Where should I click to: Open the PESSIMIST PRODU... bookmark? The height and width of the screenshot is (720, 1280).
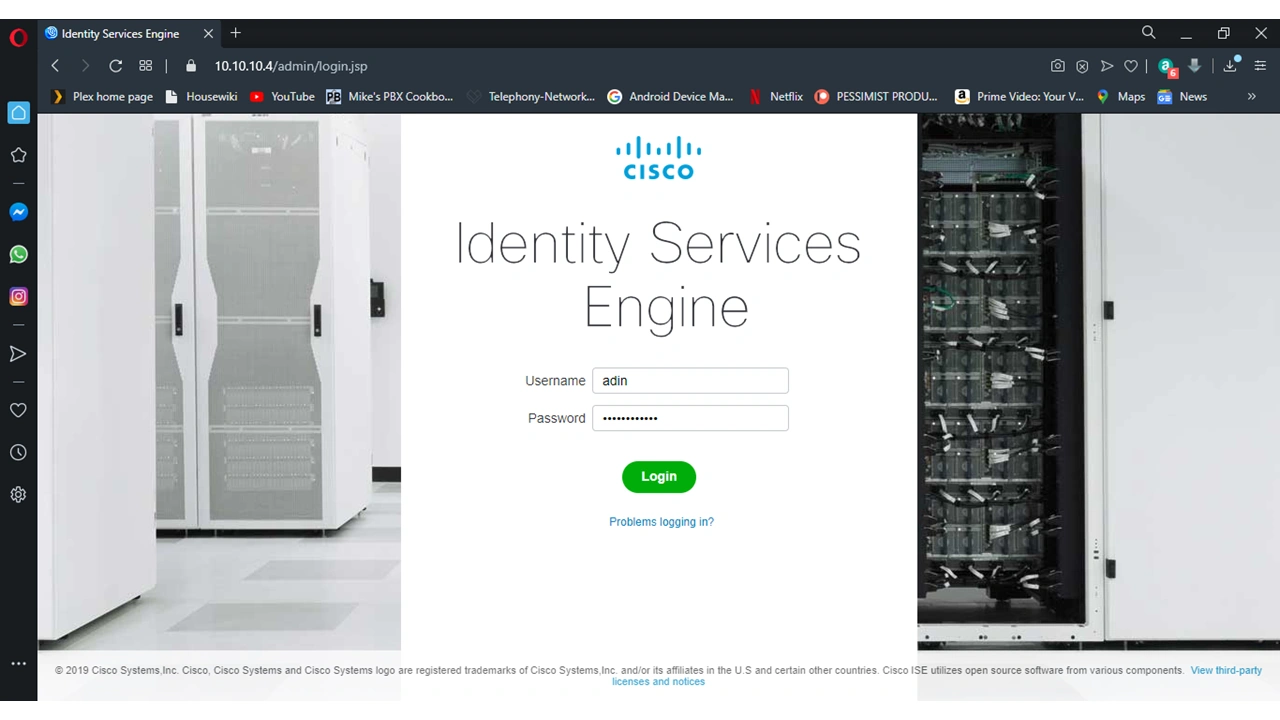[877, 97]
